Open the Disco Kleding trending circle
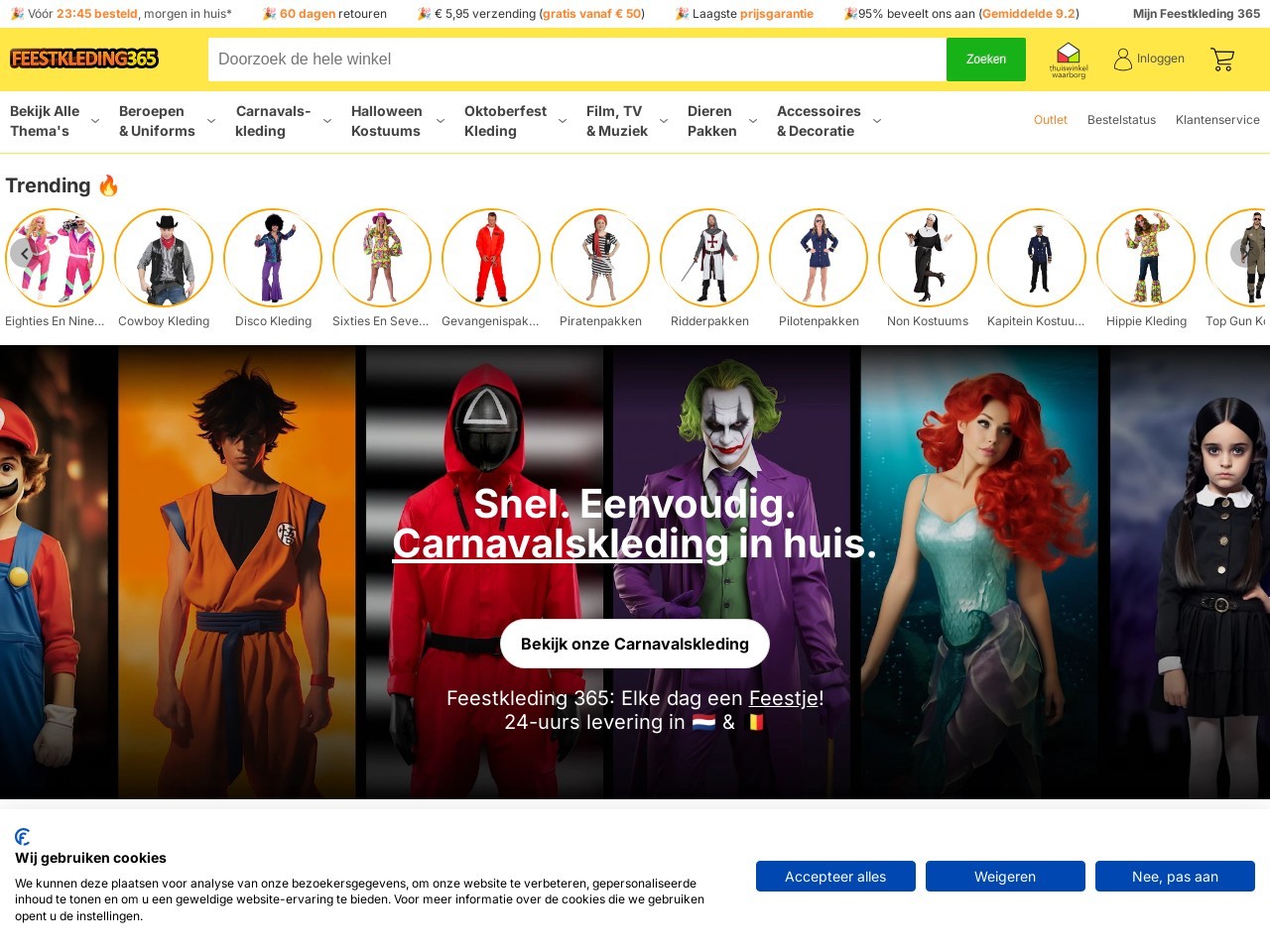Viewport: 1270px width, 952px height. (x=273, y=258)
